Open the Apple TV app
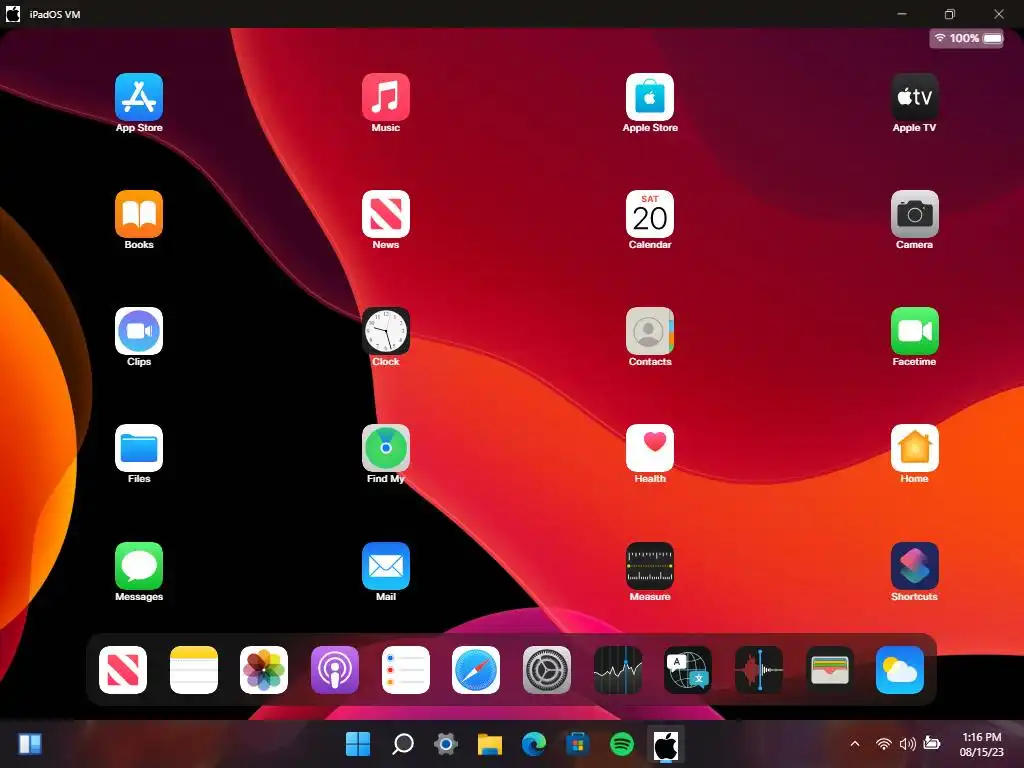 [x=914, y=97]
